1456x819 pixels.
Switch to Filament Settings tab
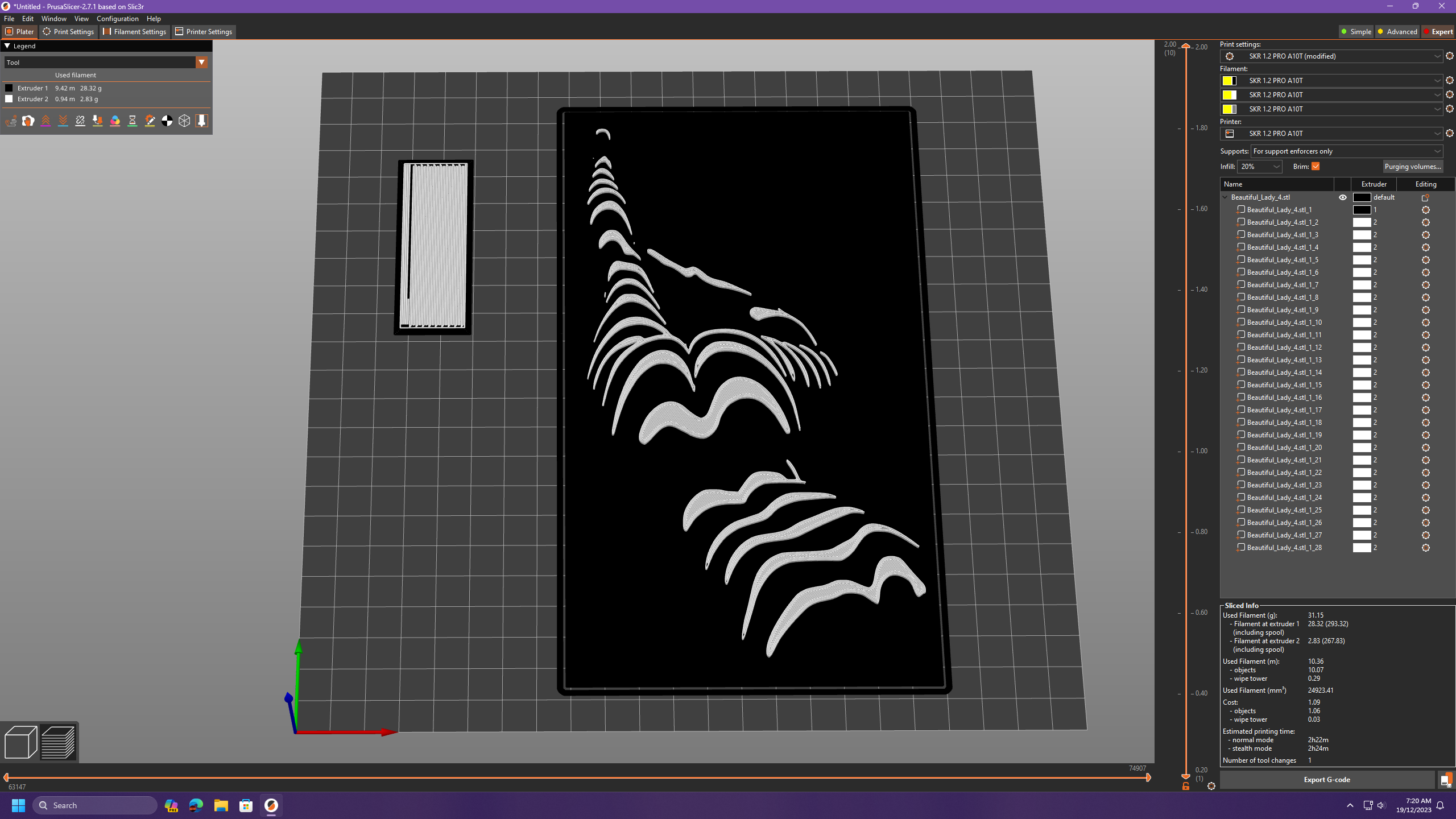point(135,32)
